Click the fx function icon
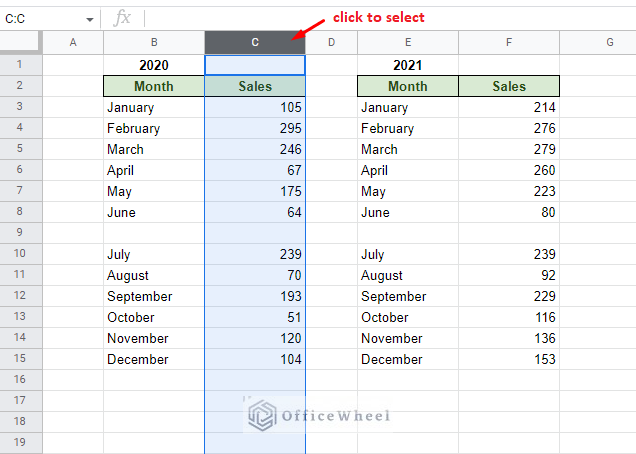Image resolution: width=636 pixels, height=454 pixels. click(122, 19)
